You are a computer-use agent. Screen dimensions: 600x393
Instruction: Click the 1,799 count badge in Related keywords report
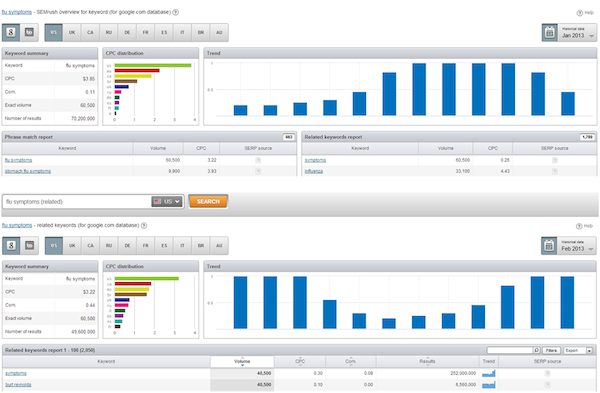(587, 137)
